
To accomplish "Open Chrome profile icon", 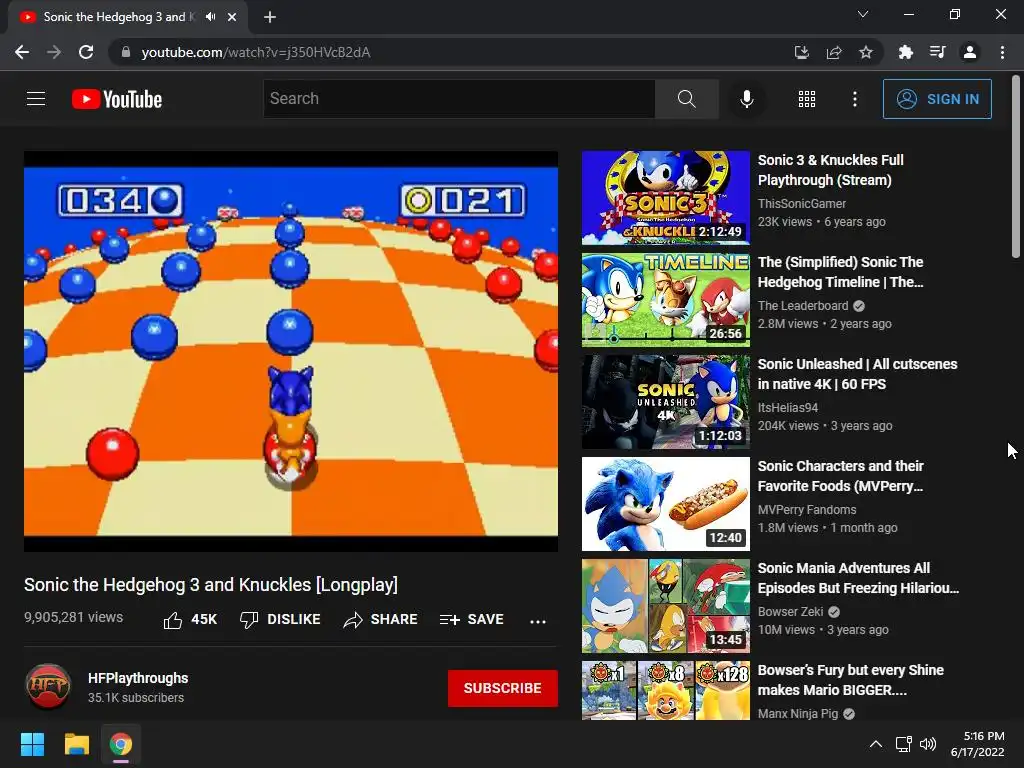I will pyautogui.click(x=970, y=52).
